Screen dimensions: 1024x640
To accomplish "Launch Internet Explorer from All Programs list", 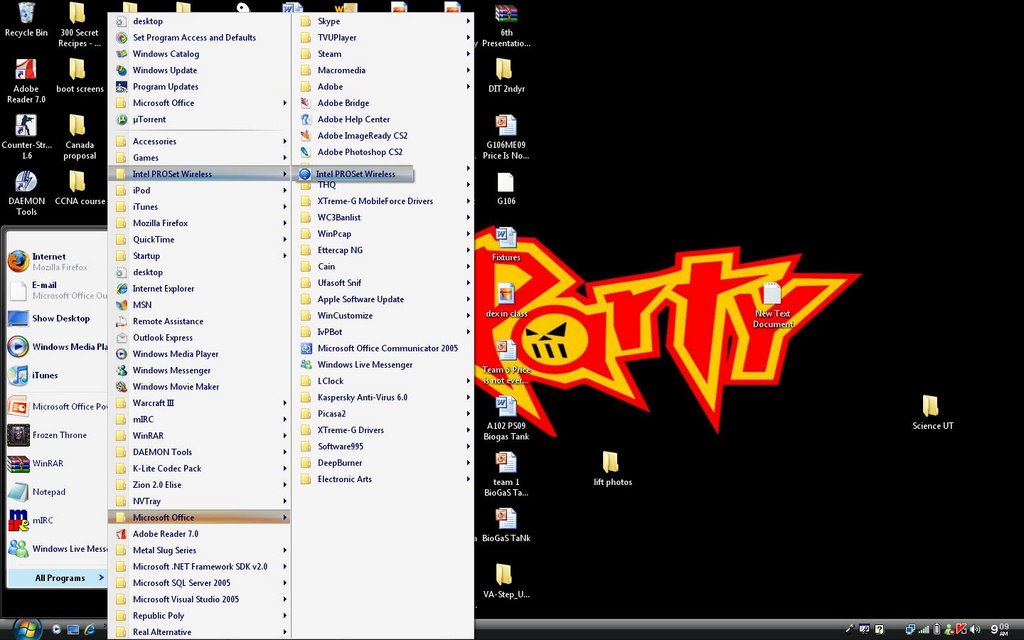I will tap(199, 289).
